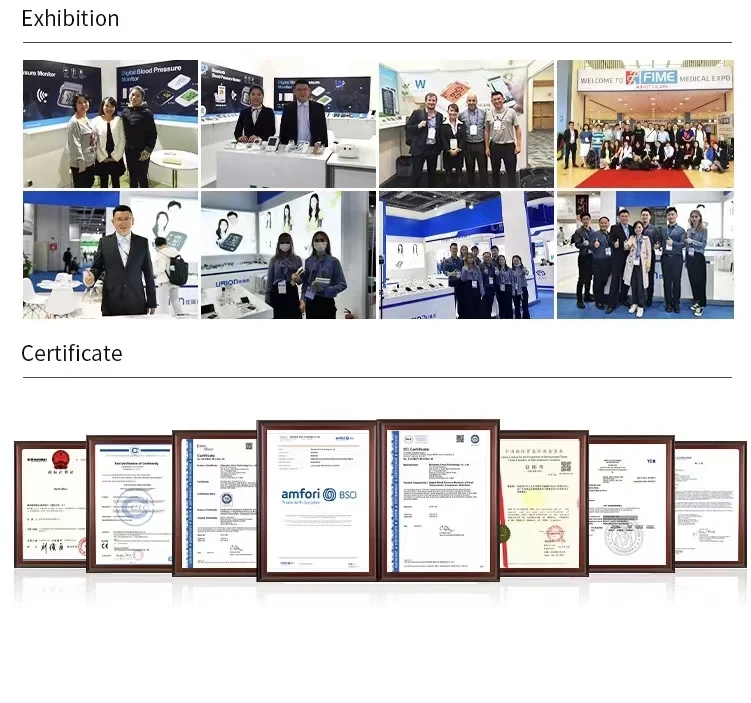Screen dimensions: 751x703
Task: Open the FIME Medical Expo group photo
Action: [645, 124]
